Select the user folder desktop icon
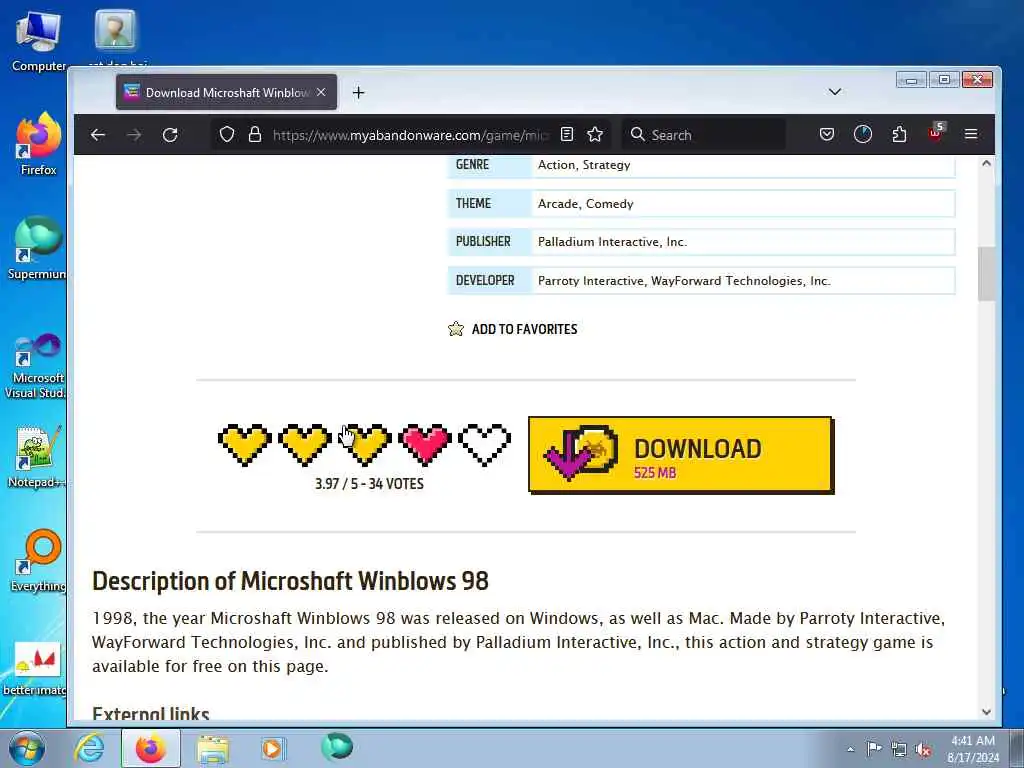This screenshot has width=1024, height=768. tap(116, 36)
